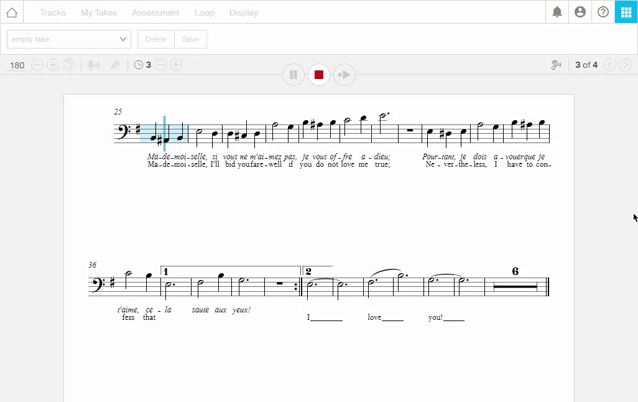638x402 pixels.
Task: Click the lyric 'a-dieu;' in first line
Action: click(376, 156)
